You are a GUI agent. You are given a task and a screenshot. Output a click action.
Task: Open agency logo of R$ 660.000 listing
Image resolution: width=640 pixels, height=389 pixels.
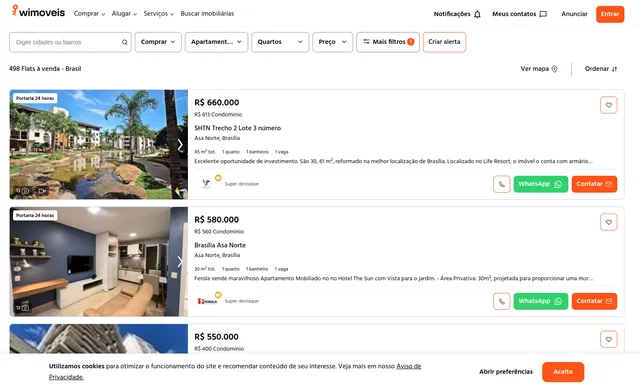(x=207, y=184)
